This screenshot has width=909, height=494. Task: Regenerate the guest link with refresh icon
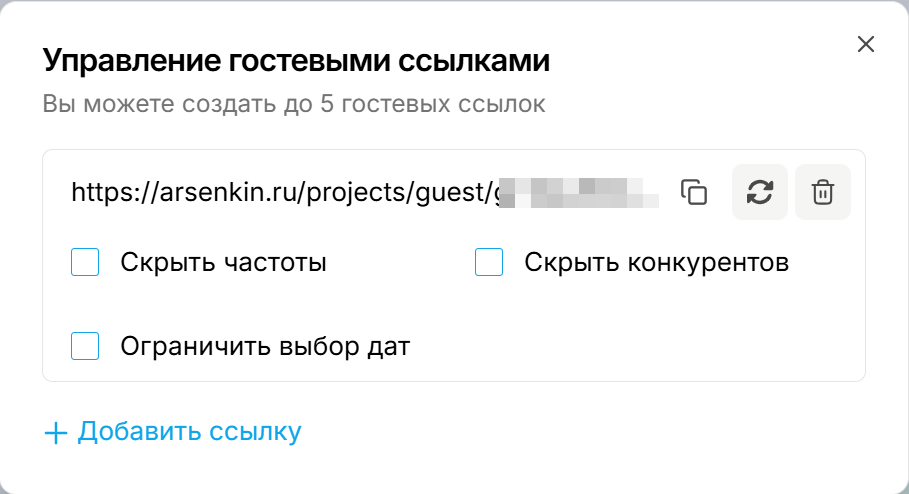click(x=760, y=192)
